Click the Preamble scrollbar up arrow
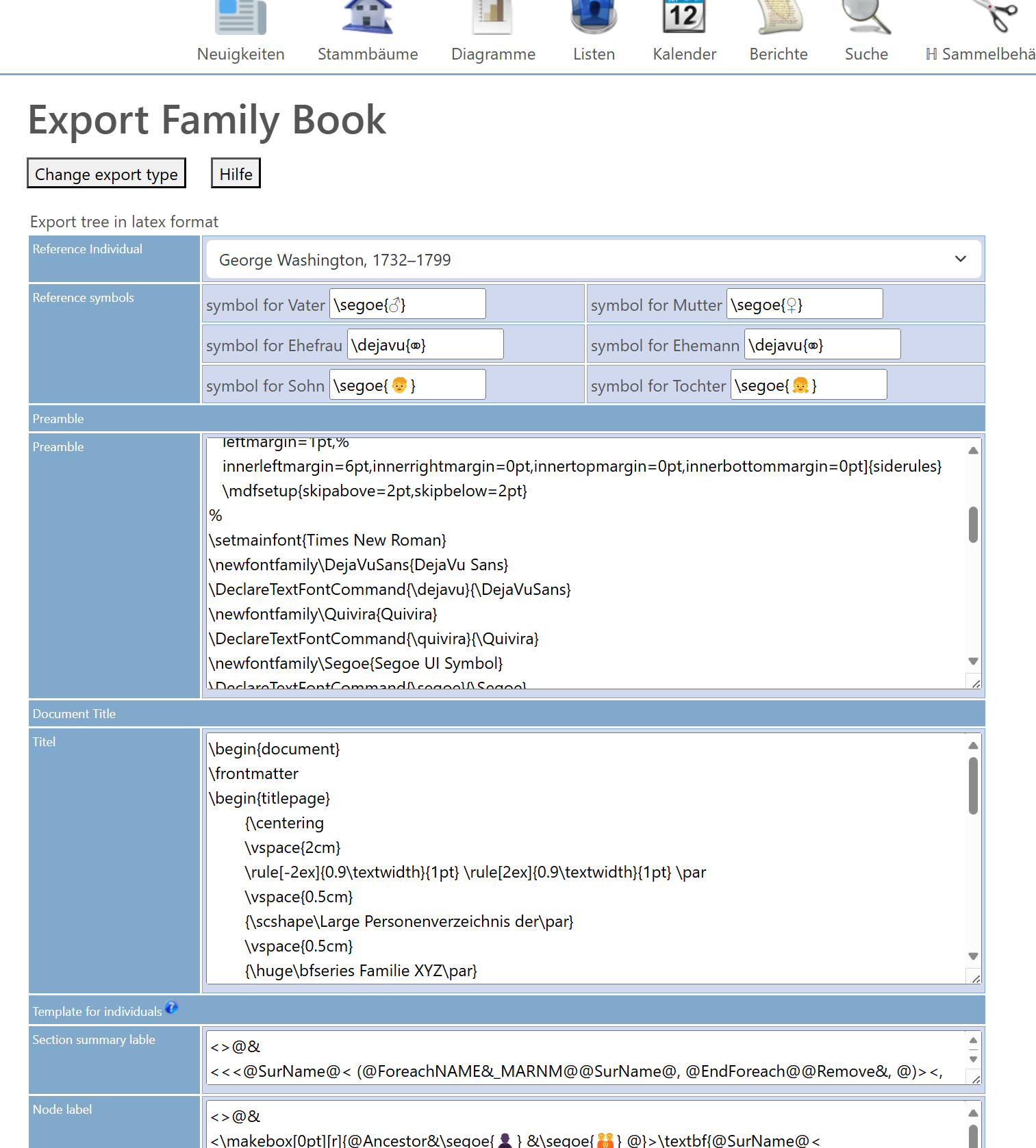This screenshot has height=1148, width=1036. pyautogui.click(x=973, y=450)
